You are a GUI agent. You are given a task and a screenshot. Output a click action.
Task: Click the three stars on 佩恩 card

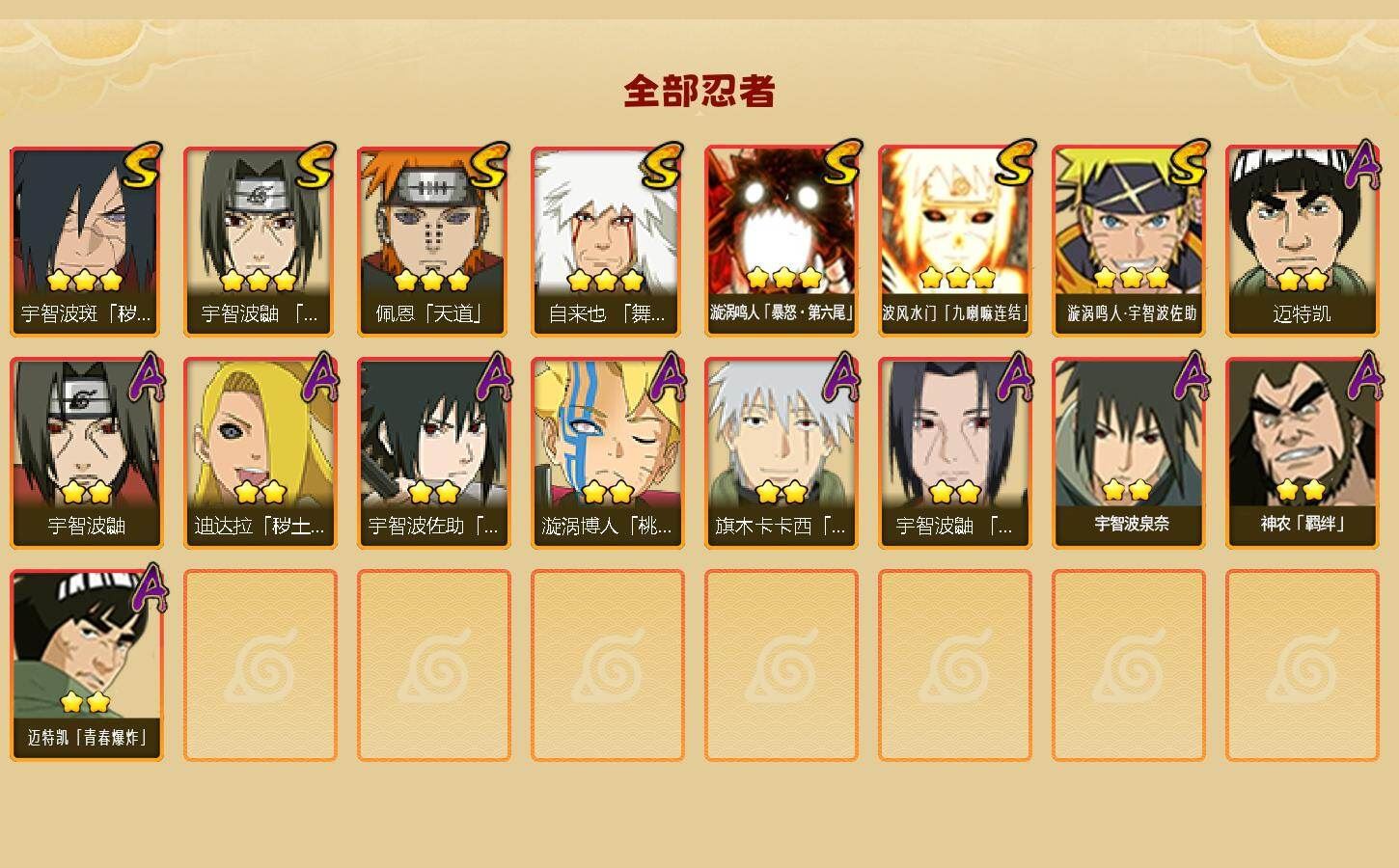point(432,281)
